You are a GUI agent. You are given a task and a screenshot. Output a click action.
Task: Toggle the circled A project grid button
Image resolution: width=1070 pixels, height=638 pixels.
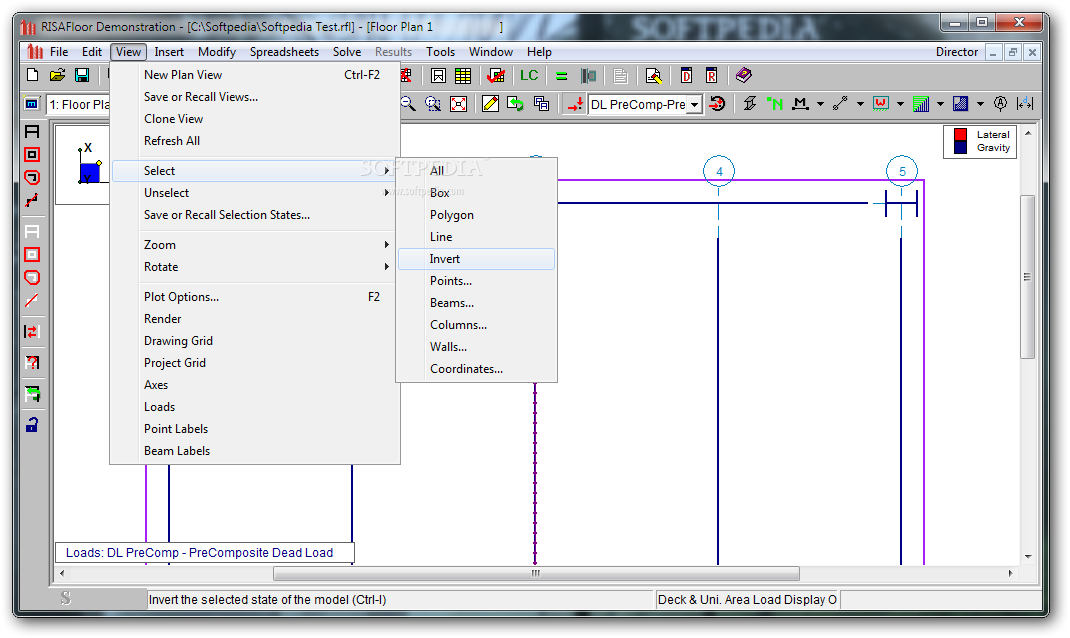(x=1000, y=104)
